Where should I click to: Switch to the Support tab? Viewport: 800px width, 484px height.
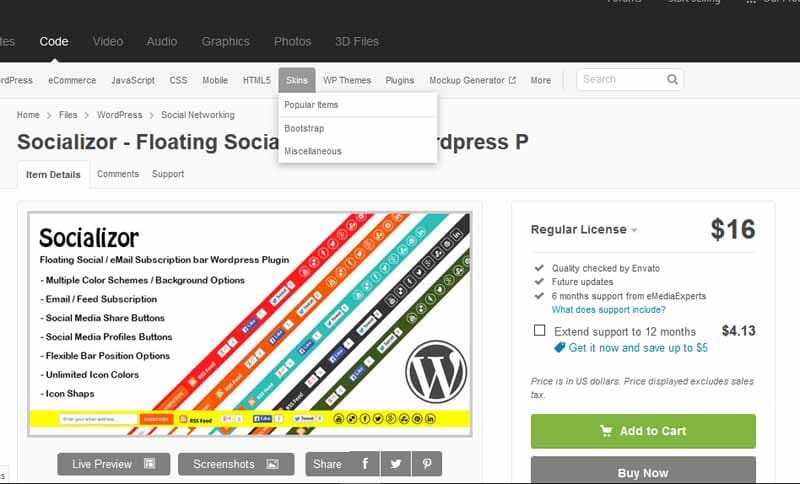coord(168,174)
